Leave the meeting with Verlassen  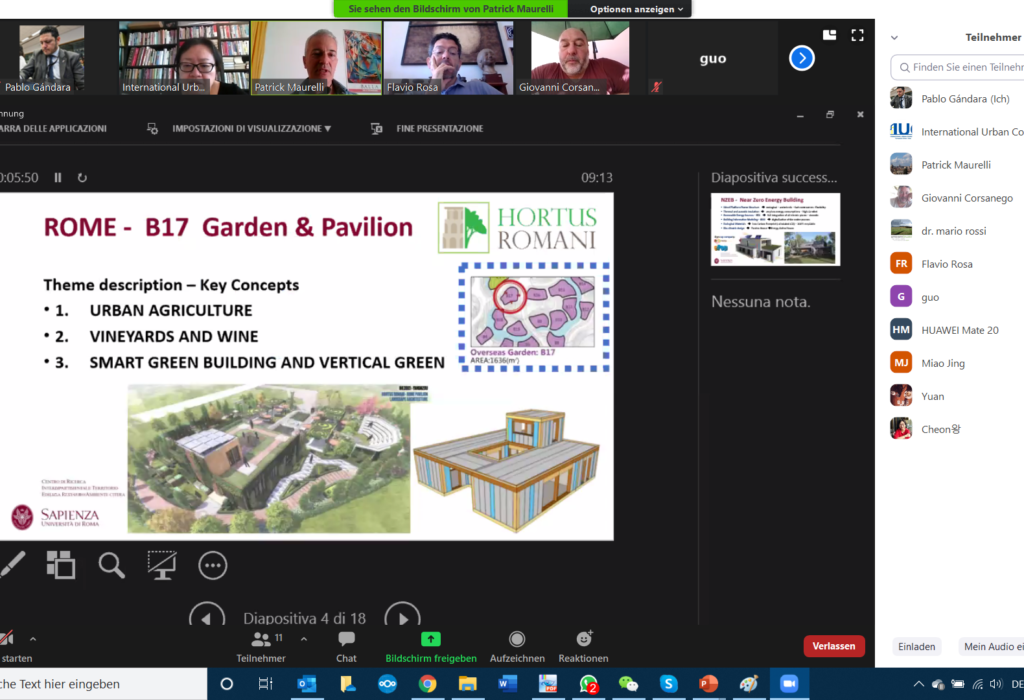click(834, 647)
